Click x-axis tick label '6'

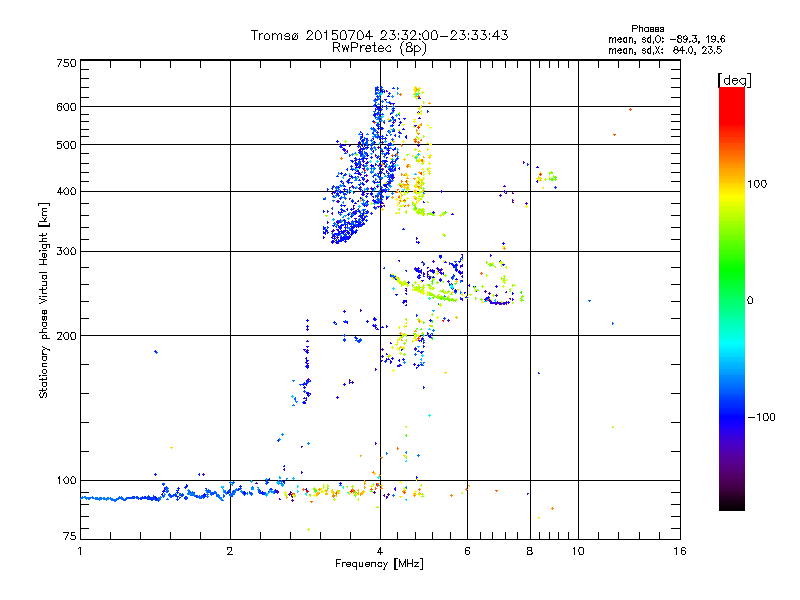(x=467, y=551)
